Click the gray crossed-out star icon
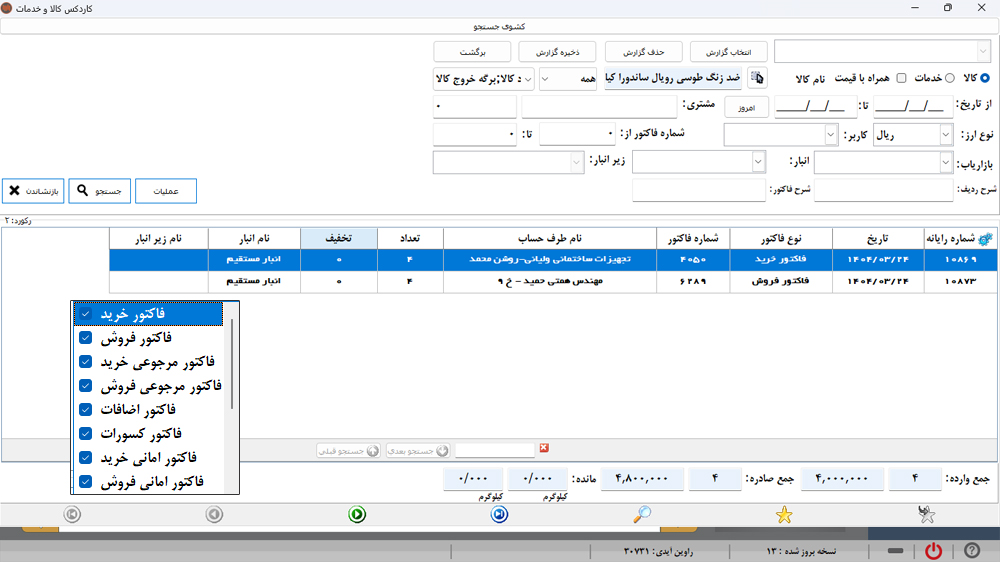This screenshot has width=1000, height=562. point(927,515)
